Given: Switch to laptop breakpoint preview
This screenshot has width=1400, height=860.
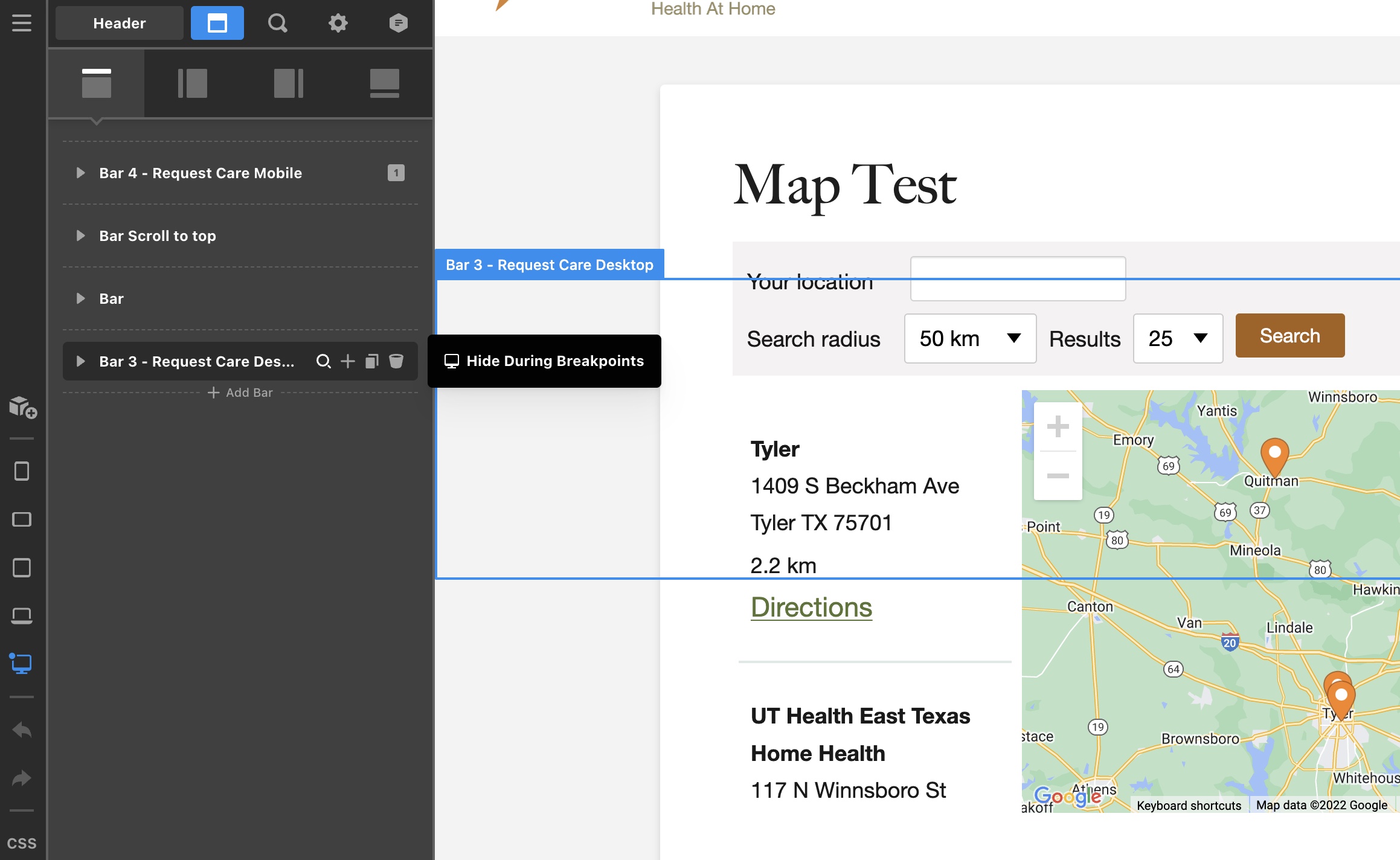Looking at the screenshot, I should 22,615.
